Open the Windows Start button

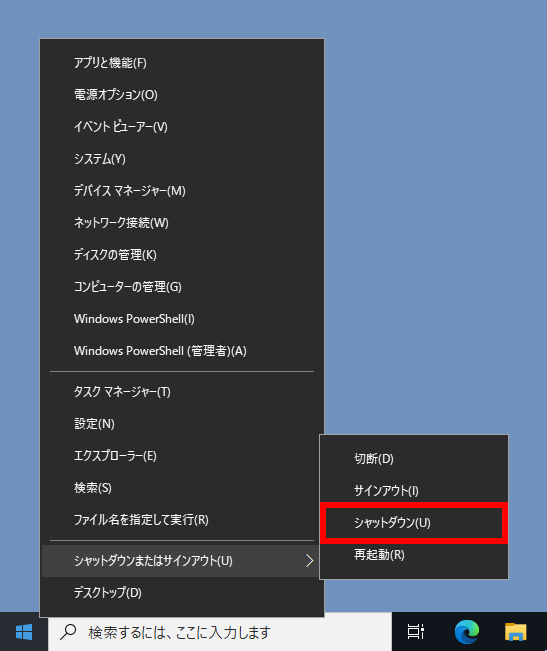24,632
